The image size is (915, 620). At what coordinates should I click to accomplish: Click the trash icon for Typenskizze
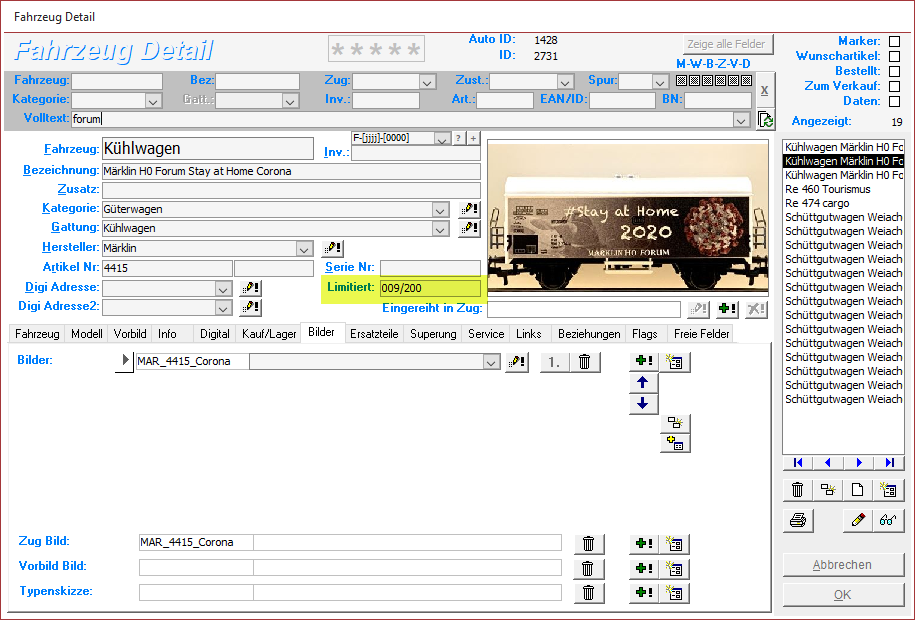589,593
